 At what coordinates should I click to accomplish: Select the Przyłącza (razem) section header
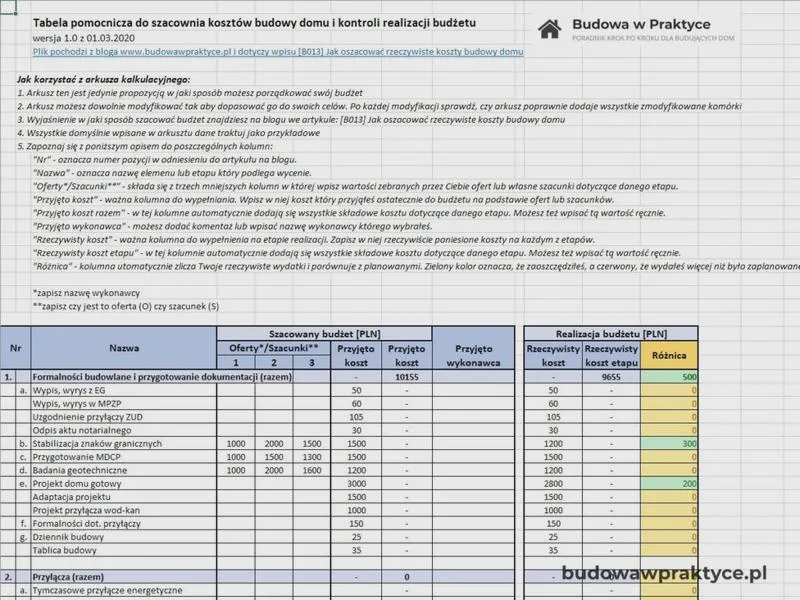68,577
